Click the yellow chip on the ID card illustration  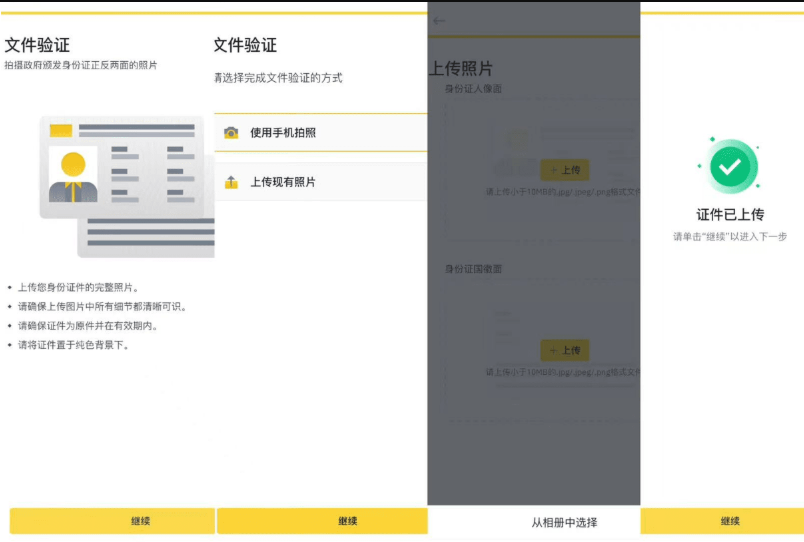[x=61, y=130]
